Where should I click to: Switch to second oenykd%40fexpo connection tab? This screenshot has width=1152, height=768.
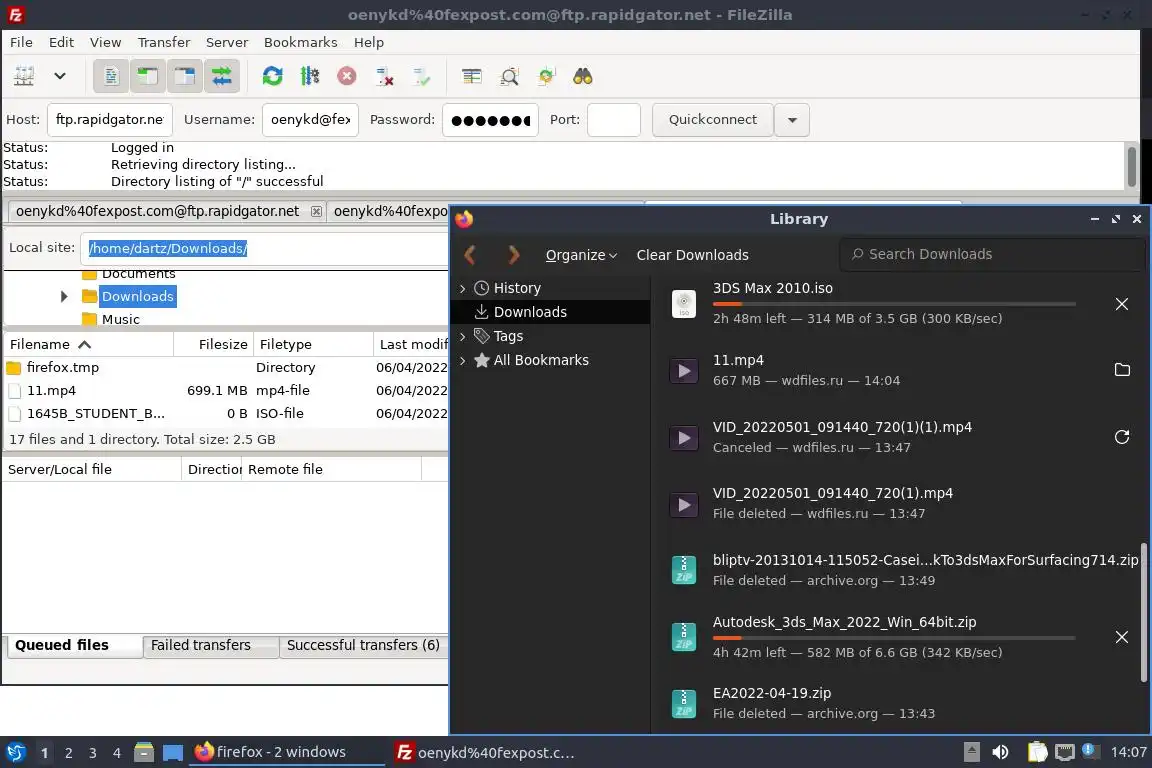tap(390, 212)
